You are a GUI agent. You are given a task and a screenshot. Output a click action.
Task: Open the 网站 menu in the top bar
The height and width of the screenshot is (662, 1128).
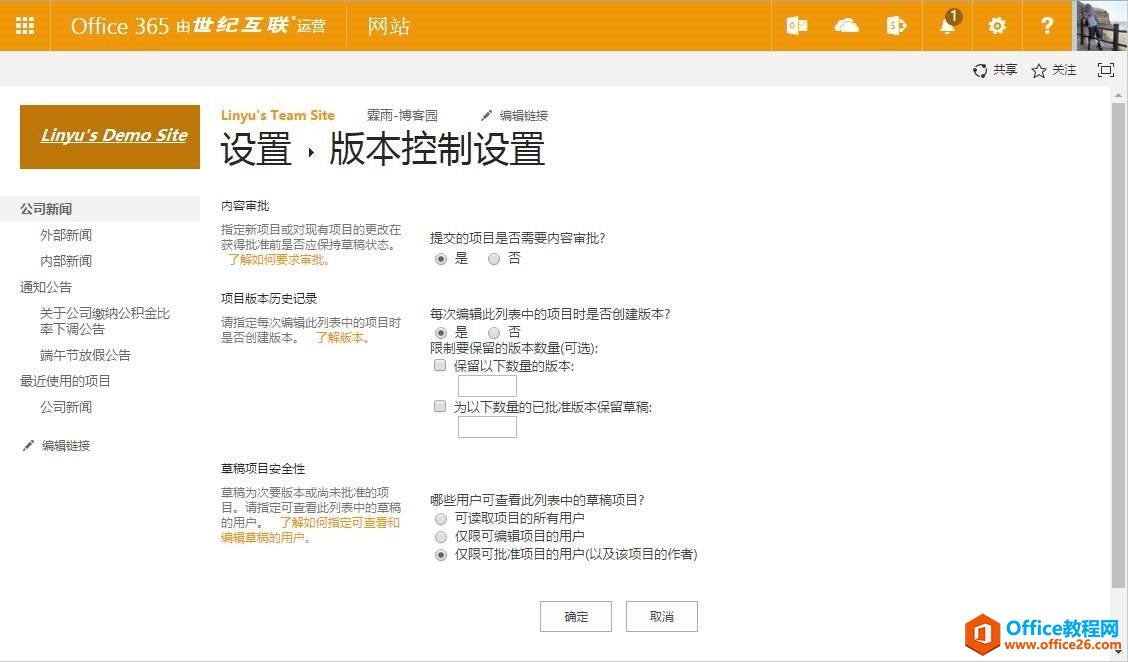point(388,25)
